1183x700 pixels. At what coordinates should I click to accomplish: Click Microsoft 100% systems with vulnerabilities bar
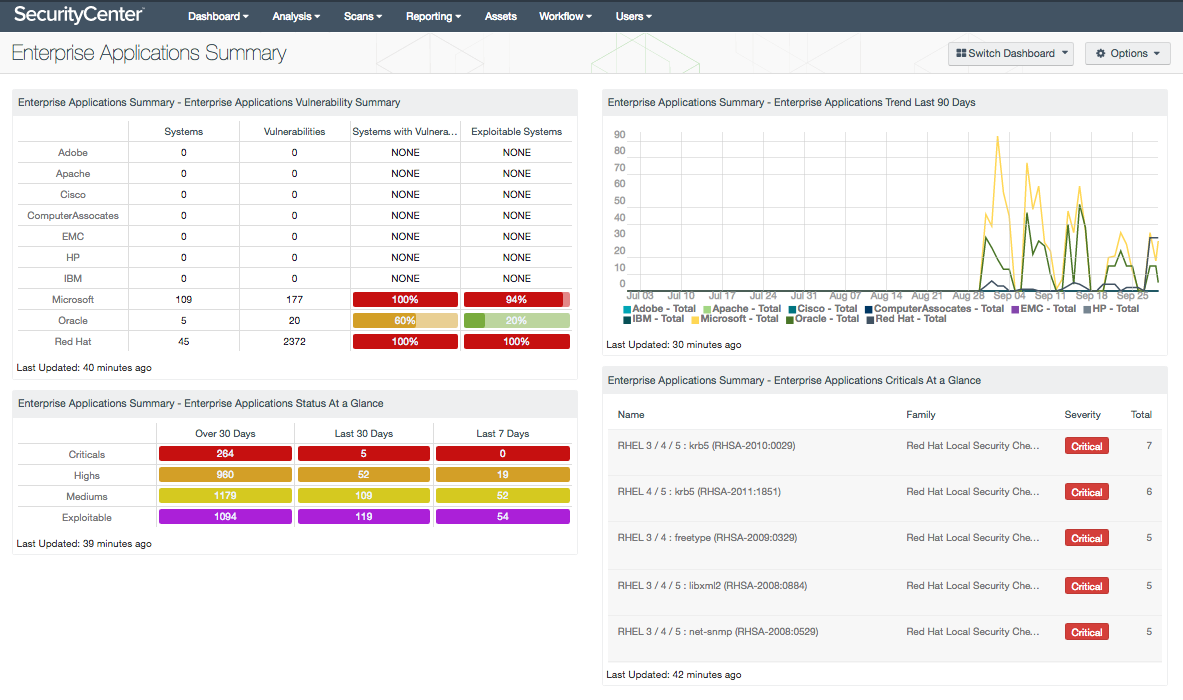click(405, 299)
